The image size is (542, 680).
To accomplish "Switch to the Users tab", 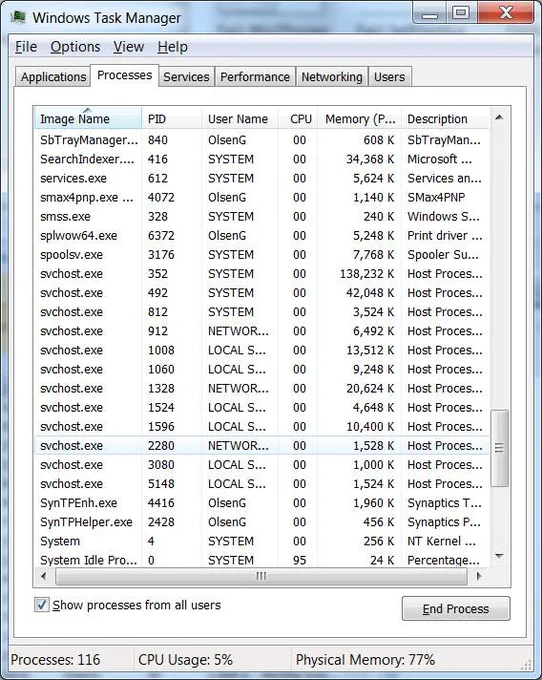I will pos(389,77).
